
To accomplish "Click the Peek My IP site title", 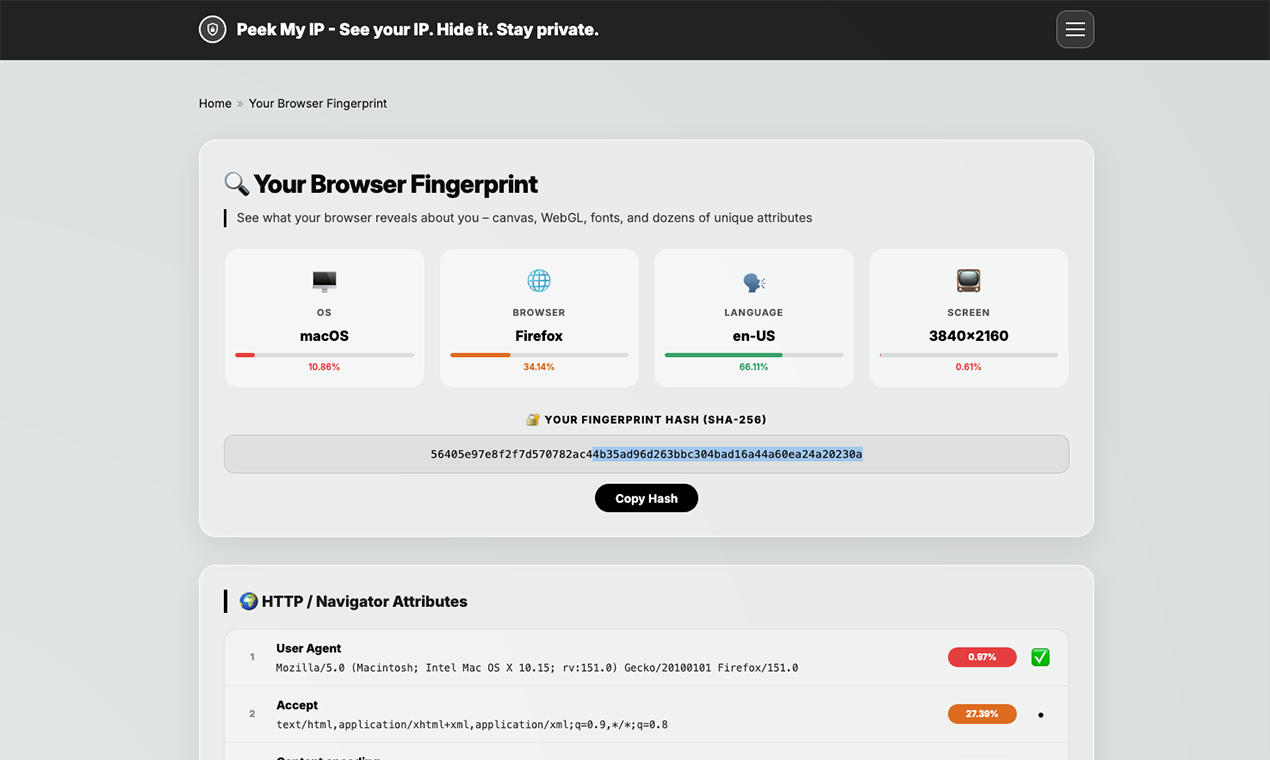I will (x=418, y=30).
